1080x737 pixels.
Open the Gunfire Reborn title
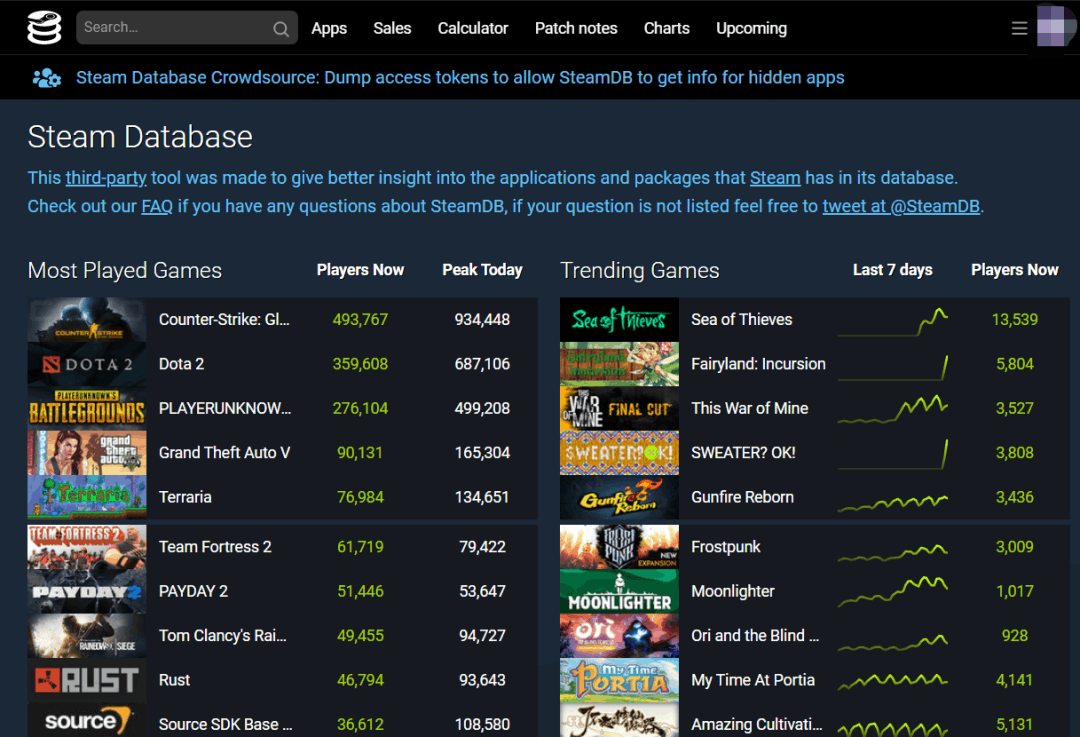tap(742, 497)
